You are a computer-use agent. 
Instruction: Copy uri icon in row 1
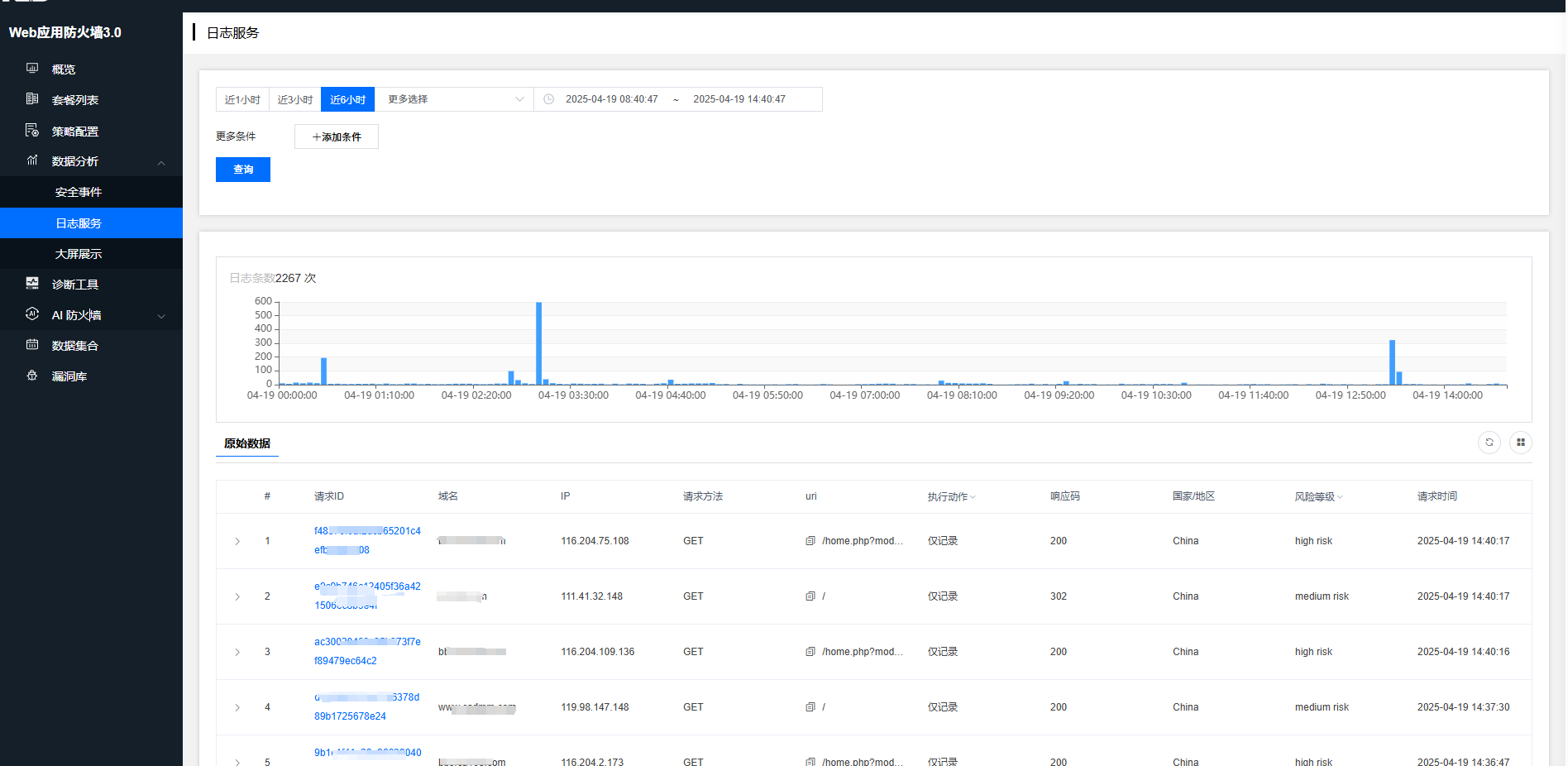point(810,541)
